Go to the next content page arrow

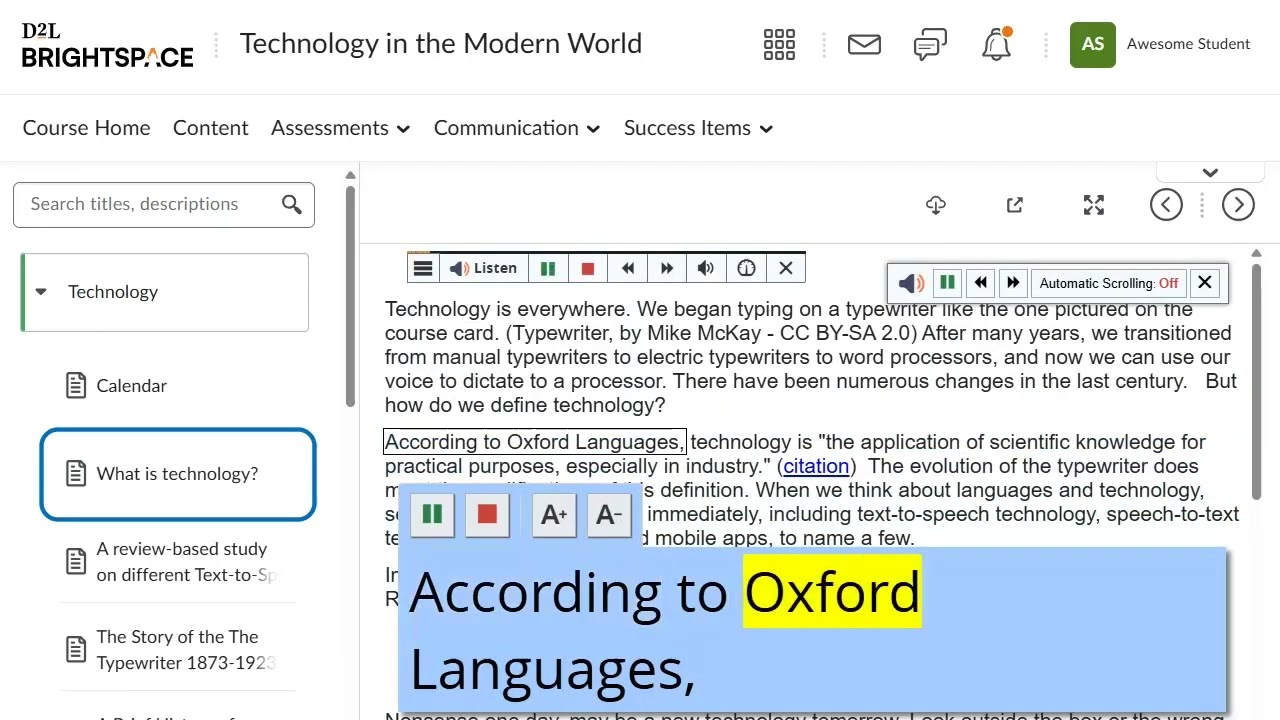pyautogui.click(x=1238, y=205)
